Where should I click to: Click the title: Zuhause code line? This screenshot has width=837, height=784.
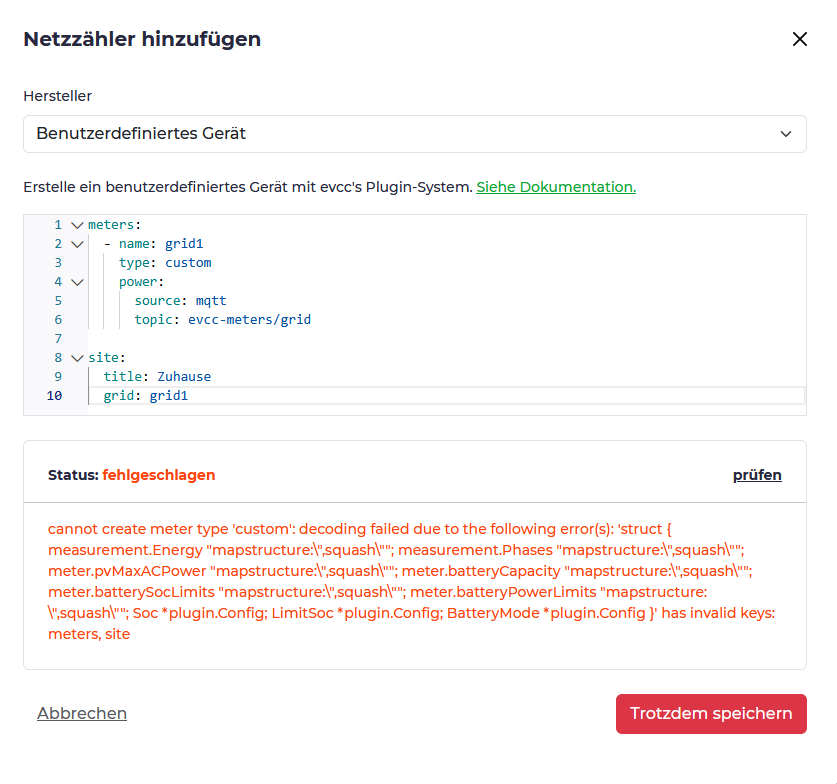(x=157, y=377)
